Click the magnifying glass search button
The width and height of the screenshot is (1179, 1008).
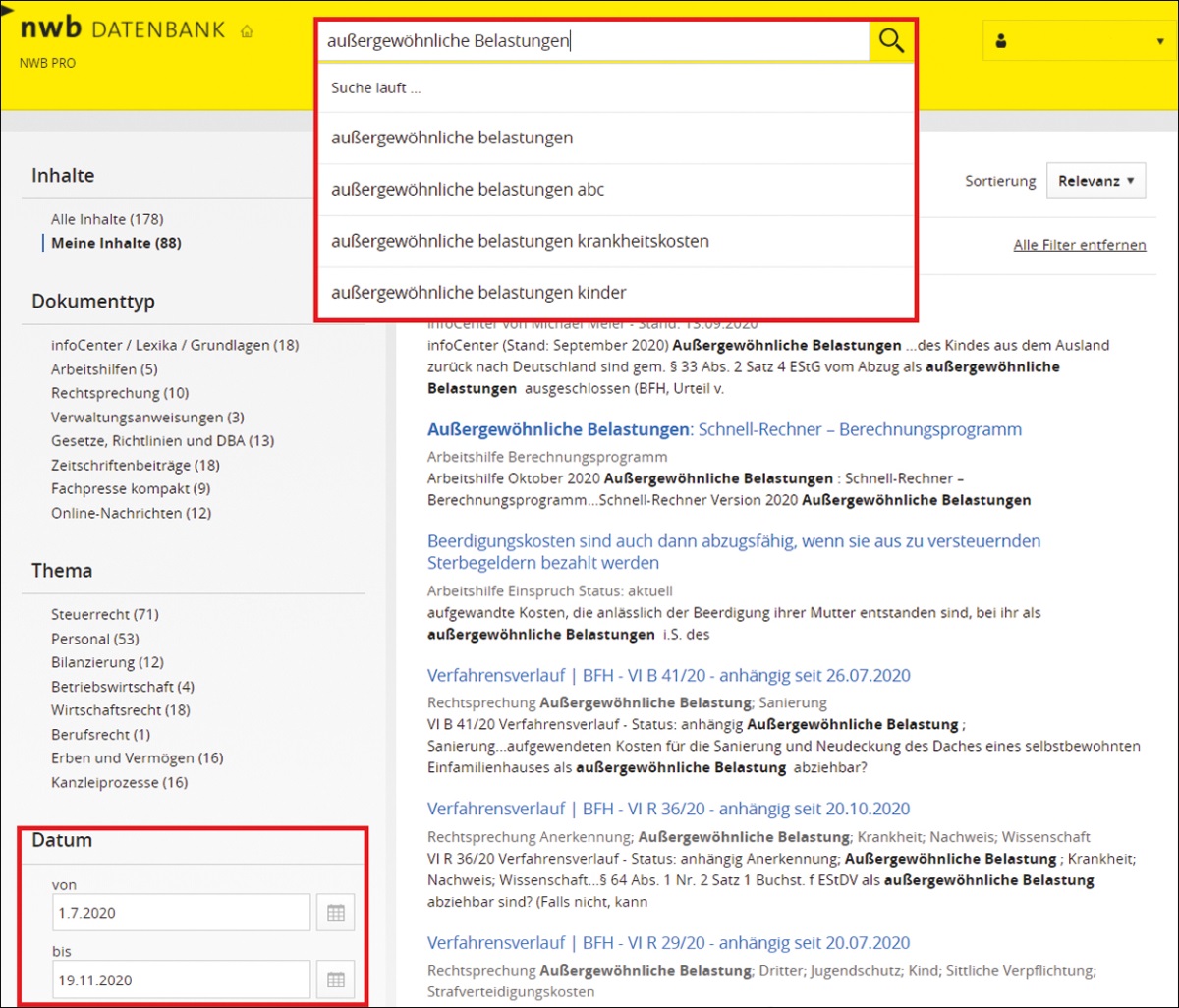click(891, 40)
